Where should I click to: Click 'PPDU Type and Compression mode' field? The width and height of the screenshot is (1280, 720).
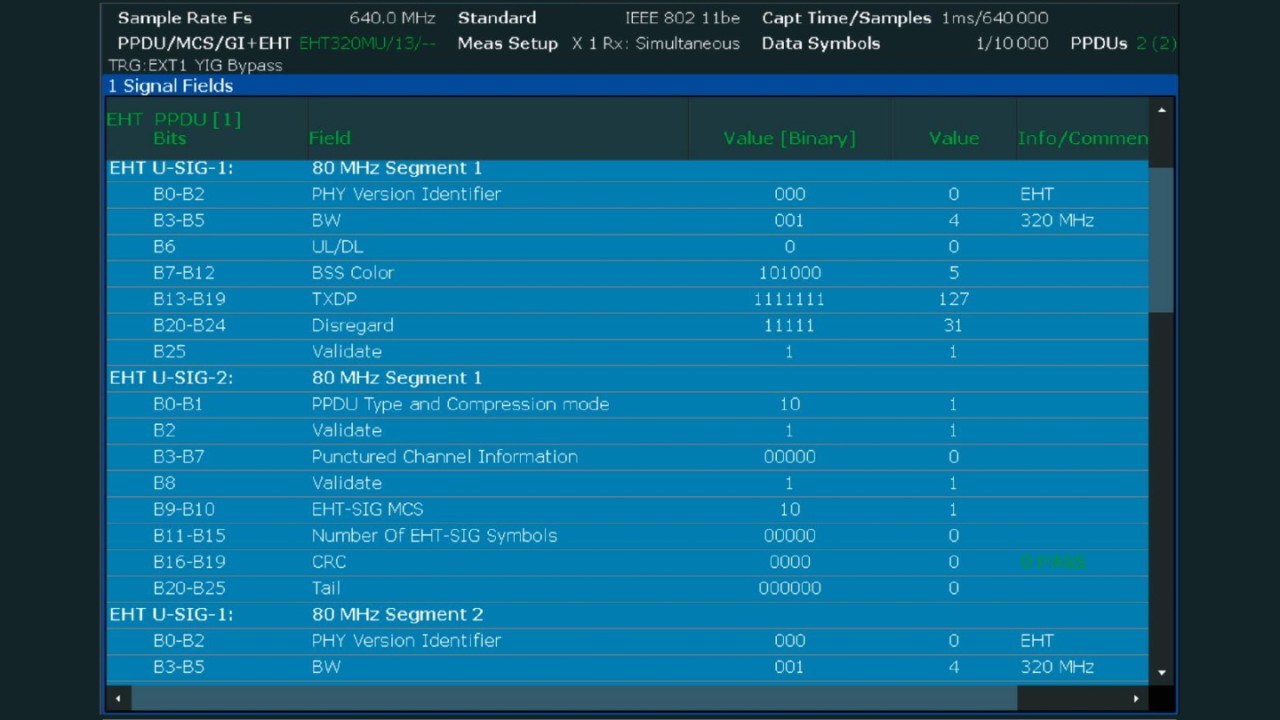460,404
